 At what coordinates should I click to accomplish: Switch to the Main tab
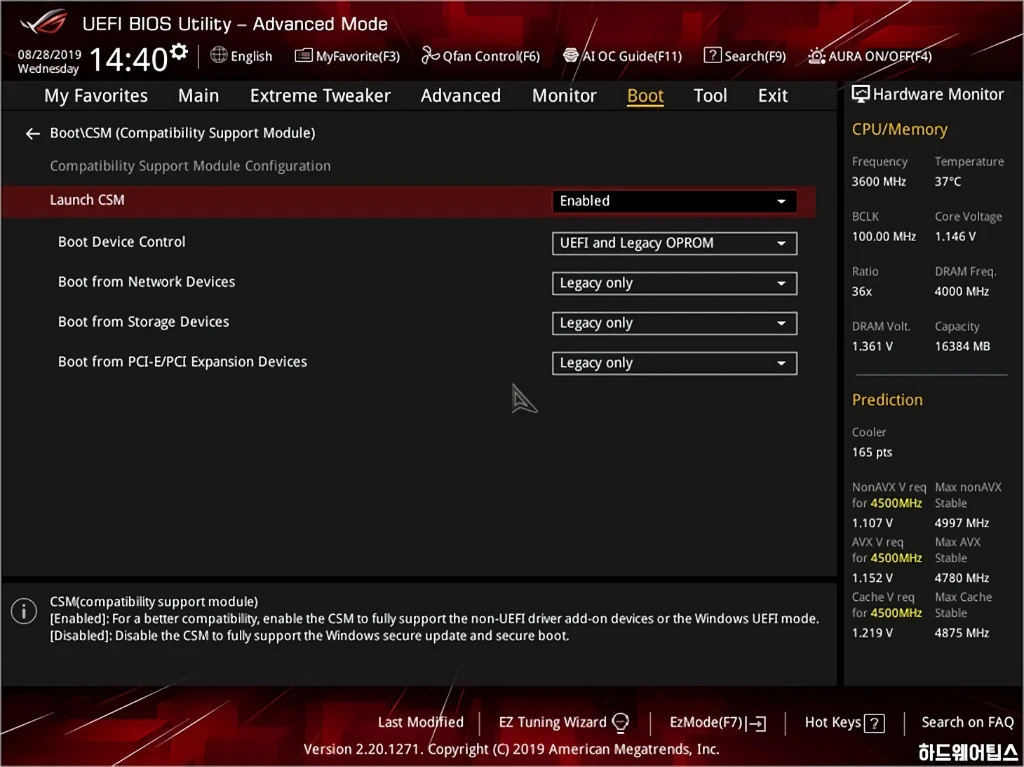[x=199, y=95]
